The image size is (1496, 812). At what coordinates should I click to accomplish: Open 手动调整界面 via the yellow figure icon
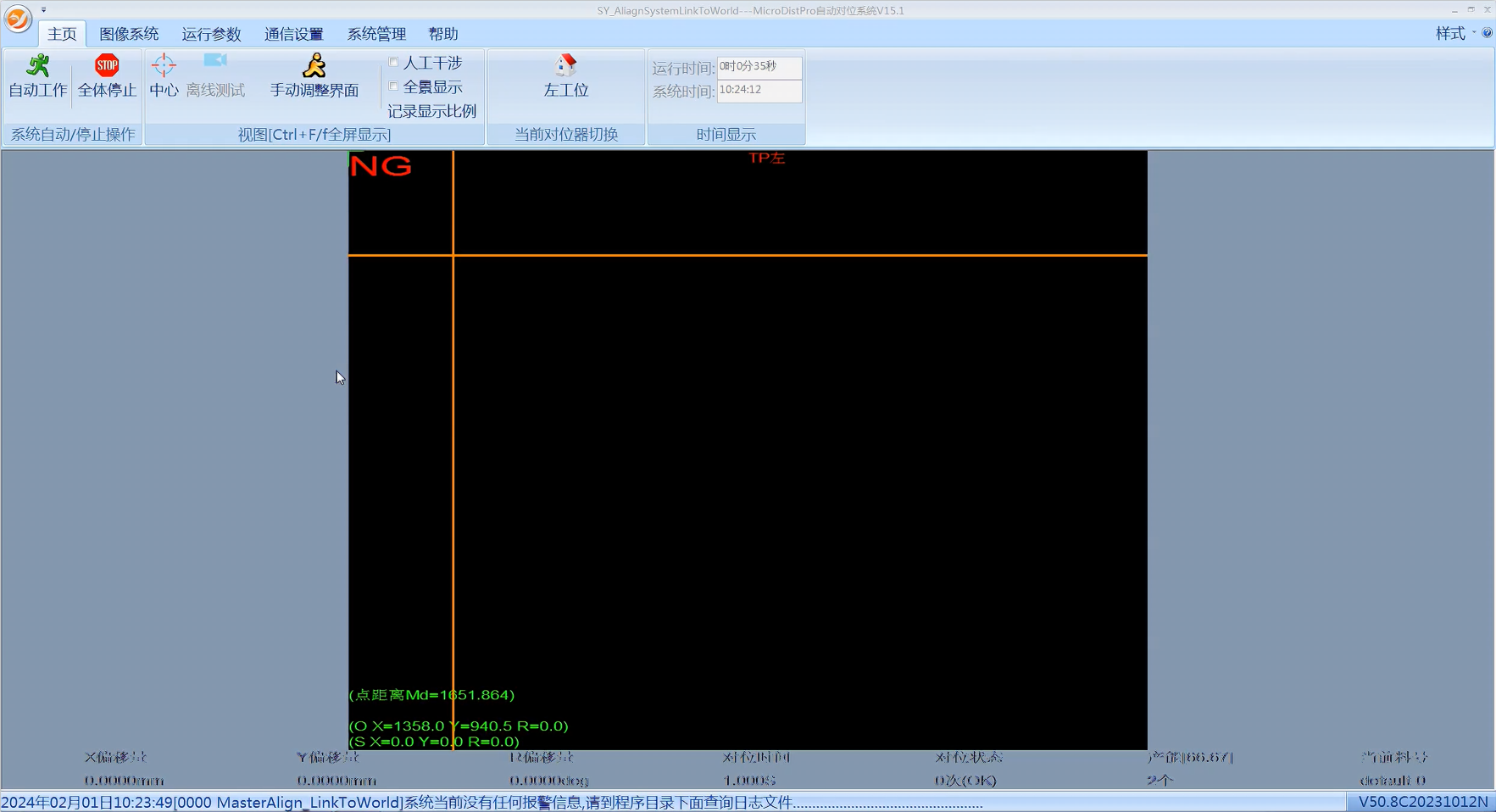coord(314,66)
